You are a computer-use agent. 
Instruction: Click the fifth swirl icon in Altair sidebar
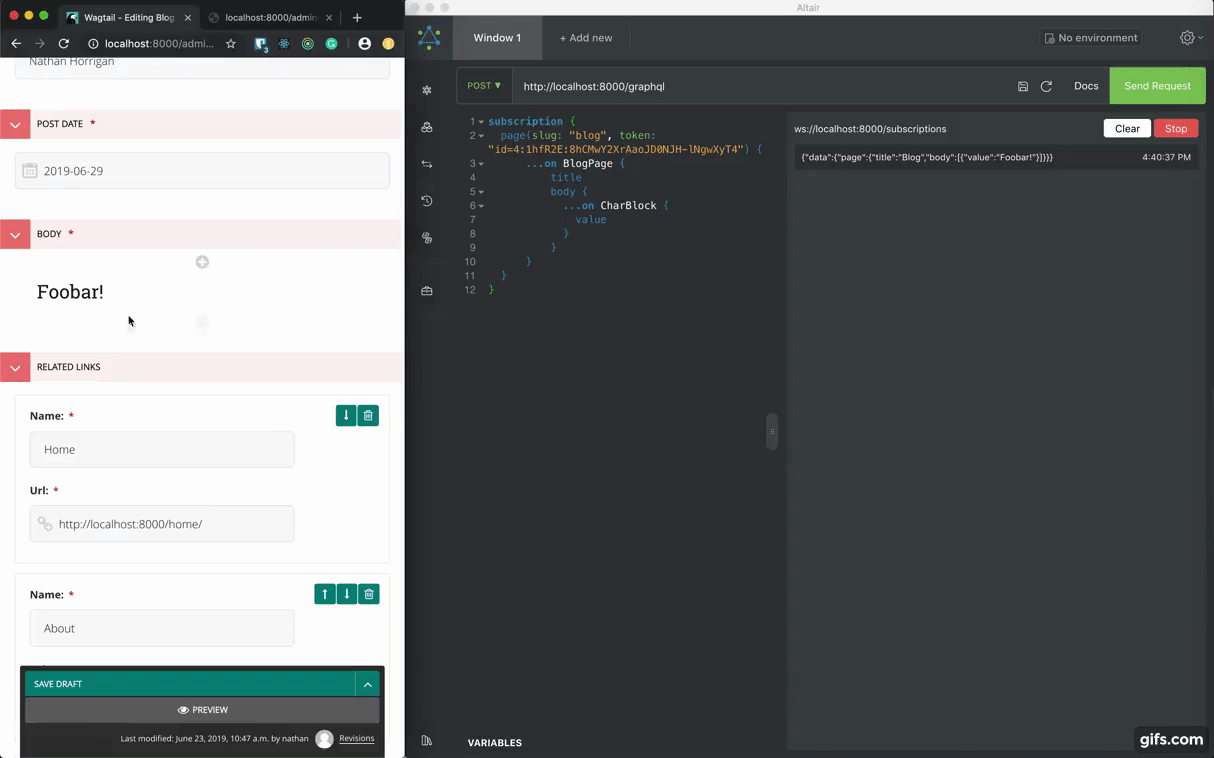pyautogui.click(x=427, y=238)
